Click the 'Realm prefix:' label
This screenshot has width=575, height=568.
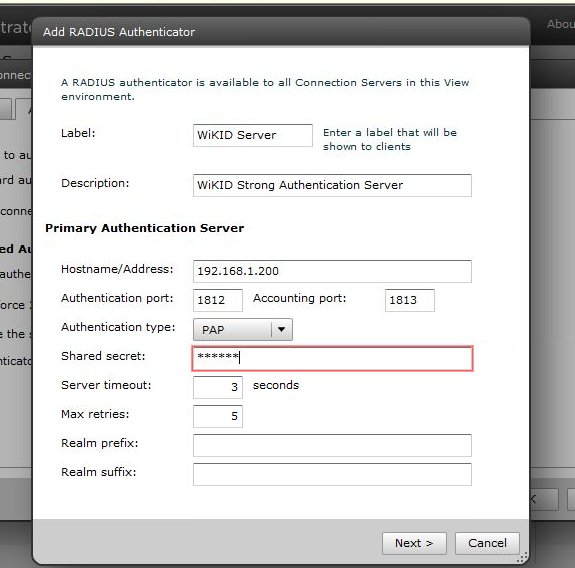point(100,443)
